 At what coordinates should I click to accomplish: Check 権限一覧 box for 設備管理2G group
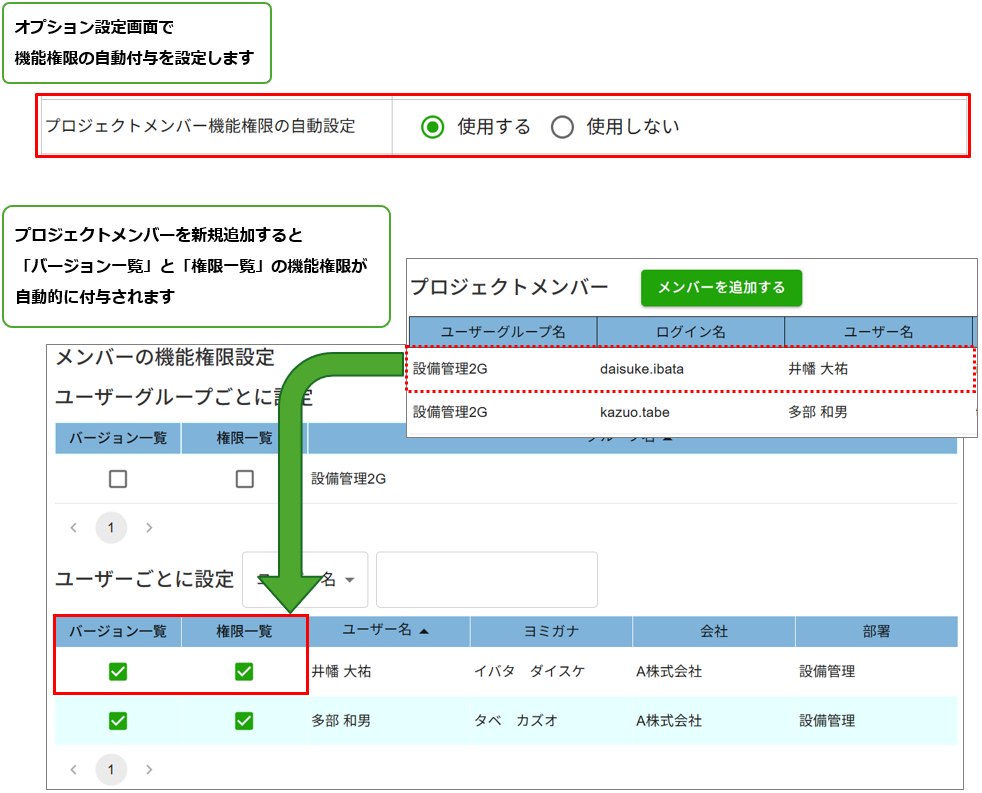245,479
